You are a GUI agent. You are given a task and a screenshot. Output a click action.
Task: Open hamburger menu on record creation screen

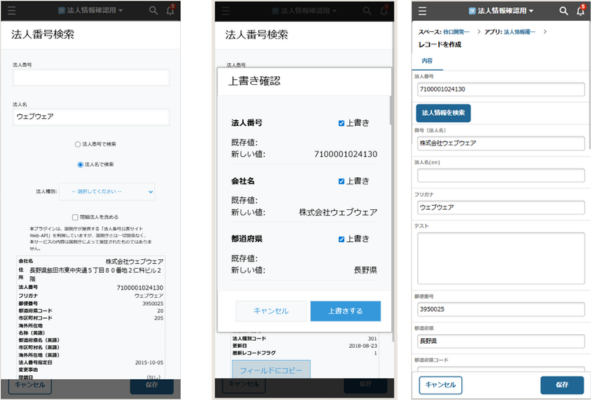coord(422,10)
